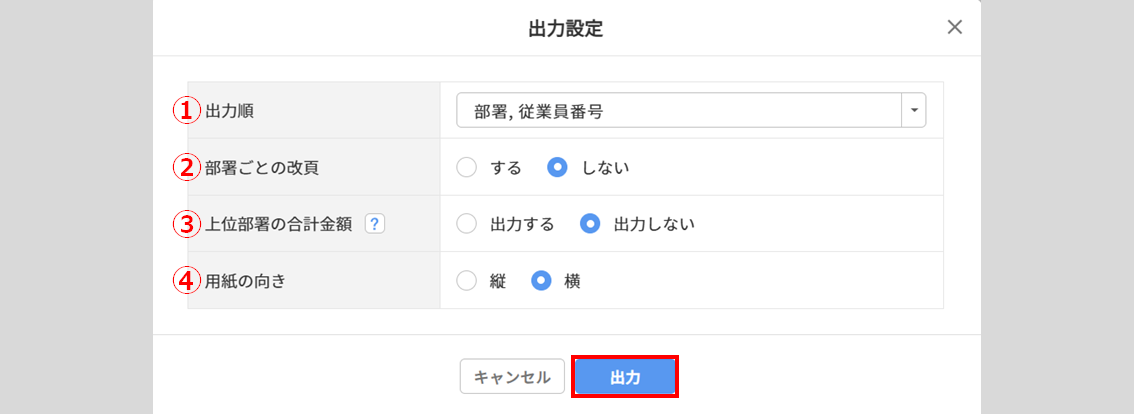The width and height of the screenshot is (1134, 414).
Task: Click the 部署ごとの改頁 row label
Action: point(262,168)
